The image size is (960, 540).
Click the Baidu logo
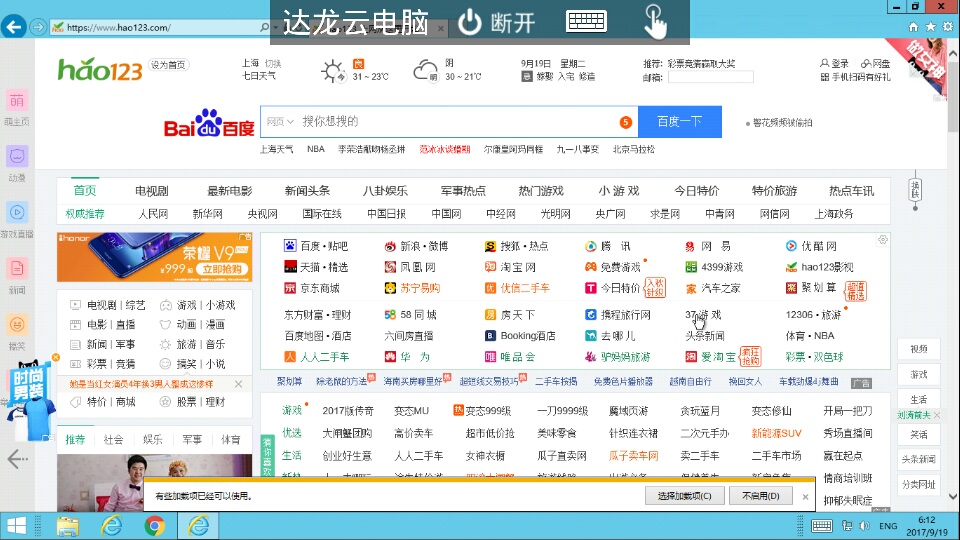click(x=209, y=123)
